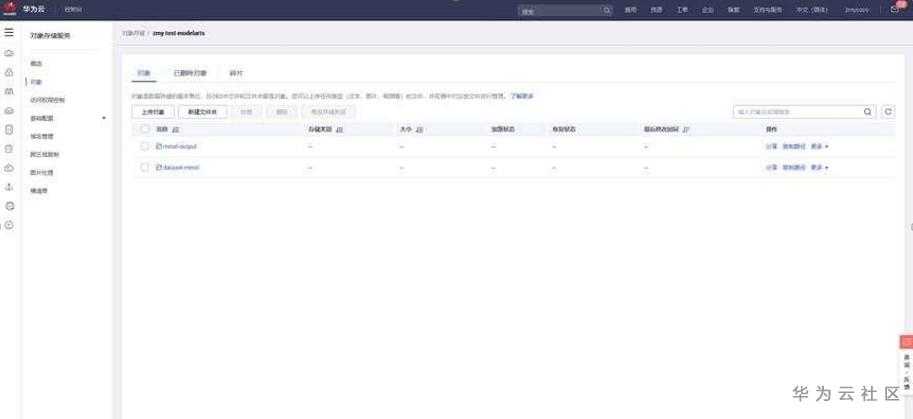Viewport: 913px width, 419px height.
Task: Open the hamburger service list menu
Action: 9,33
